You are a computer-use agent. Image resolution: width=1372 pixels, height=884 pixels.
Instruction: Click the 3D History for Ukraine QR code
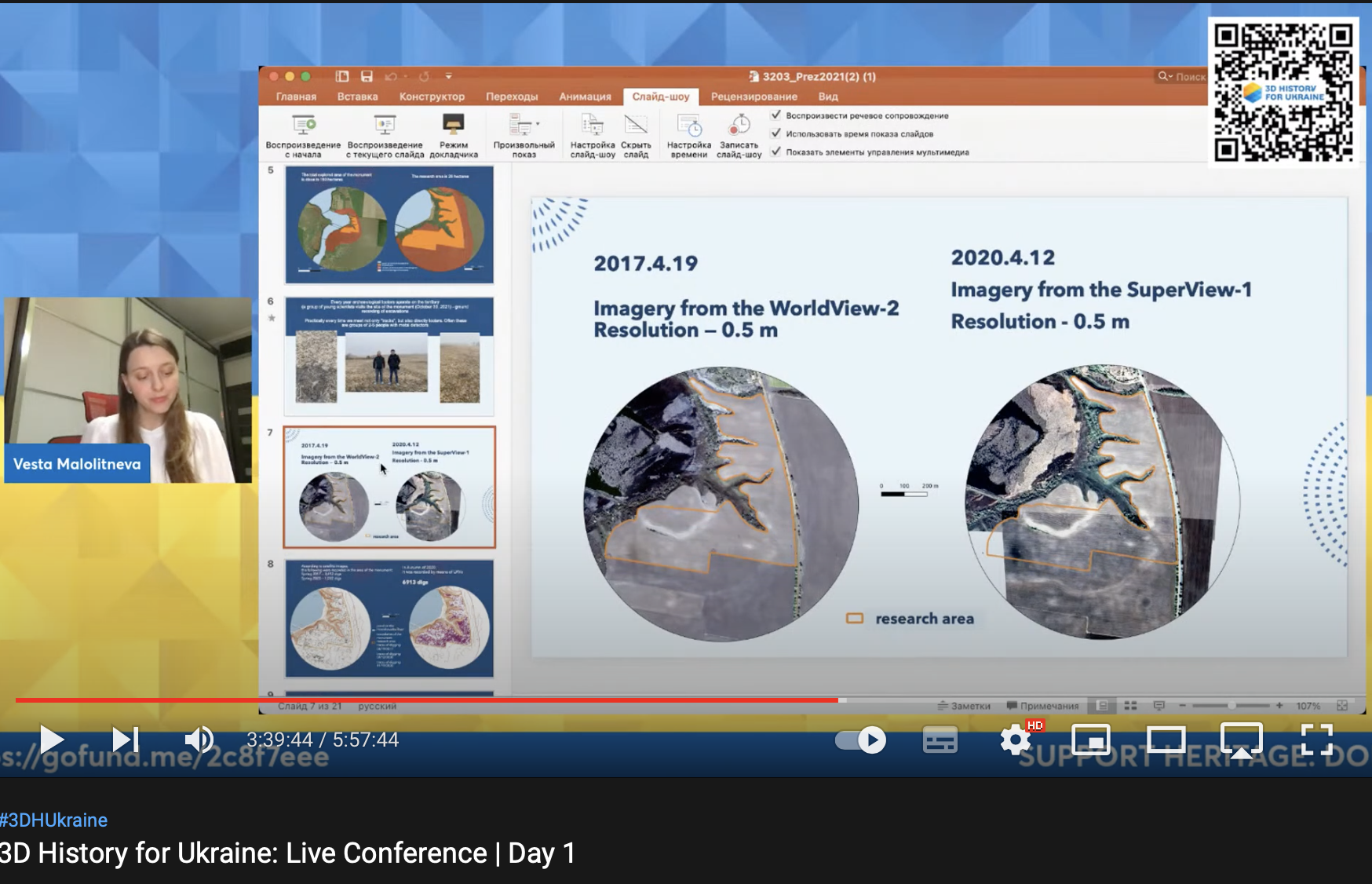[1284, 93]
